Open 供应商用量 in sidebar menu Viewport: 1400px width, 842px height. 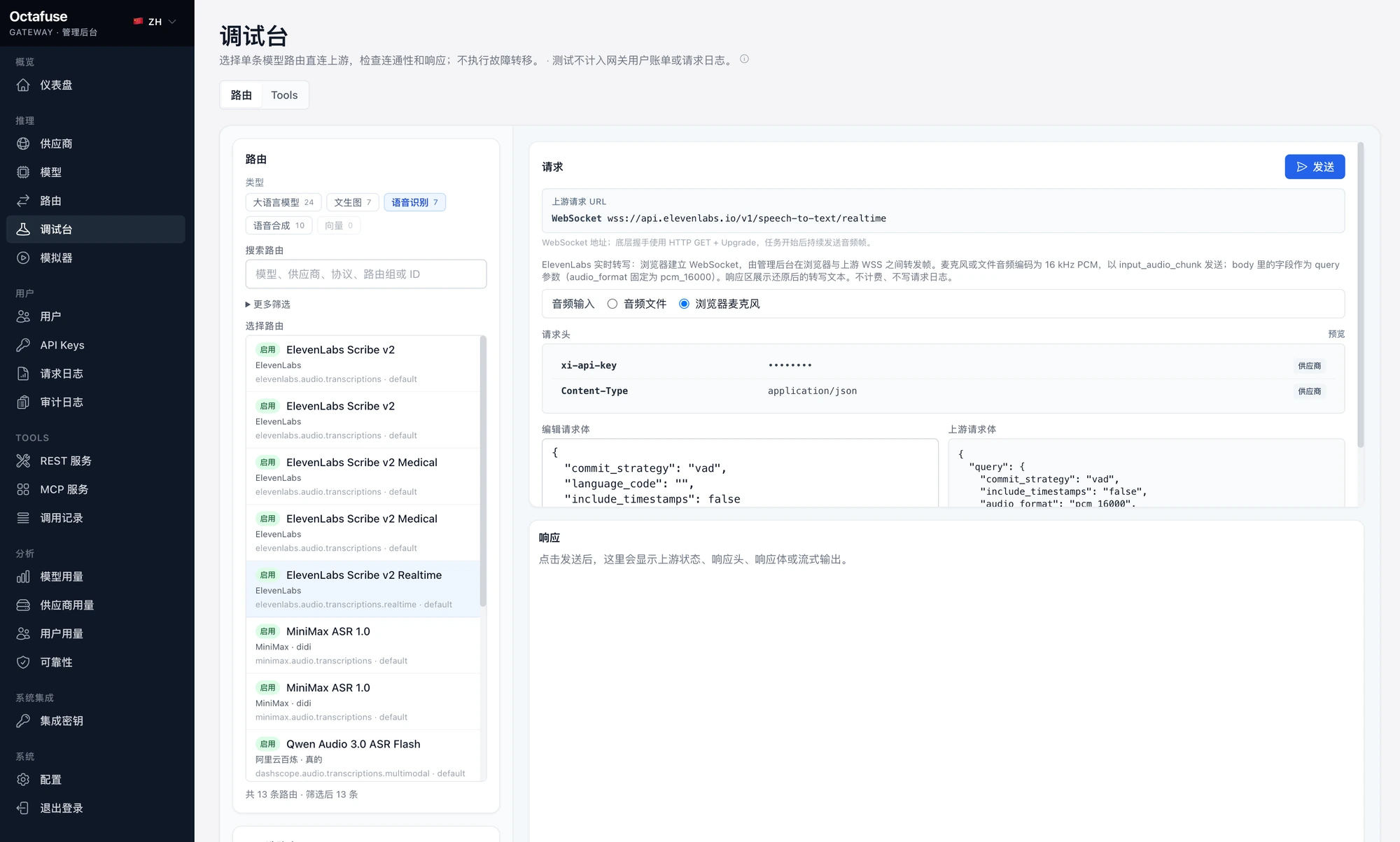pos(96,605)
